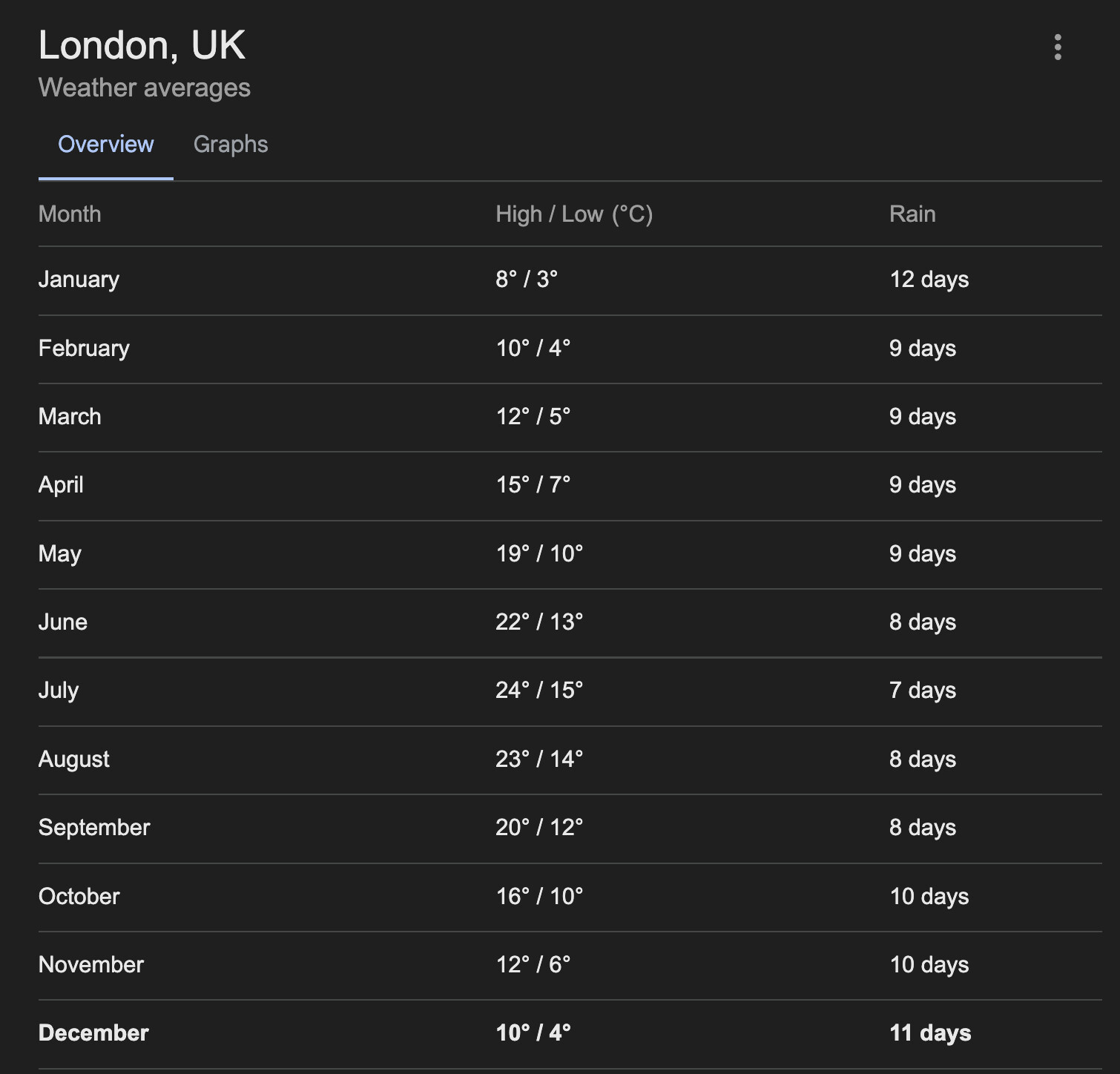The width and height of the screenshot is (1120, 1074).
Task: Click the Weather averages subtitle
Action: [145, 88]
